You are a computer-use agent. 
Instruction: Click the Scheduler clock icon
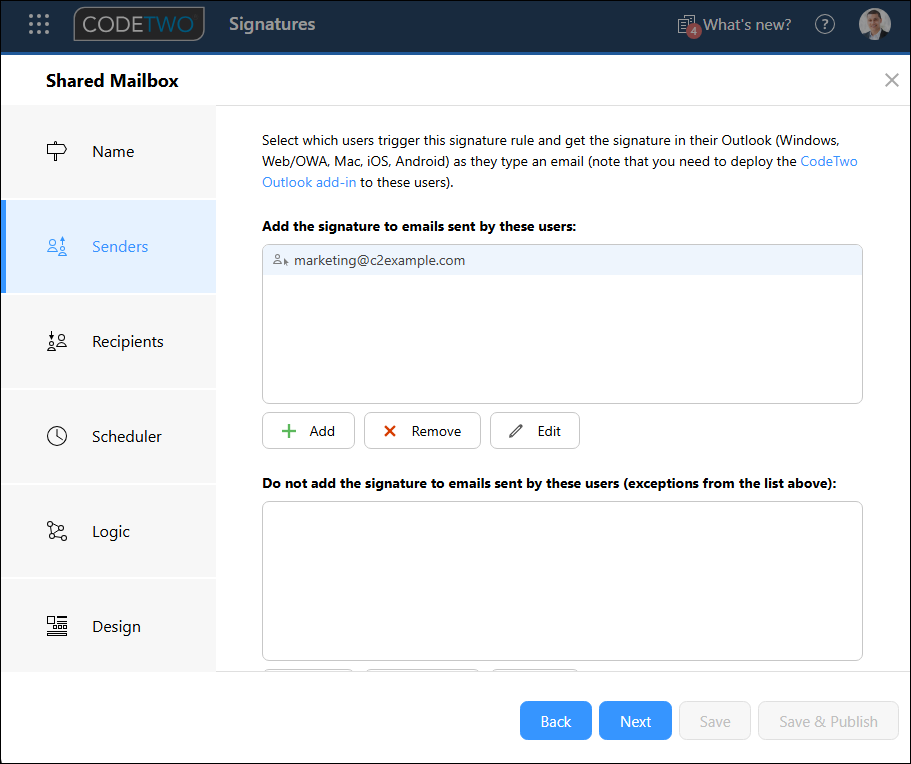point(56,436)
